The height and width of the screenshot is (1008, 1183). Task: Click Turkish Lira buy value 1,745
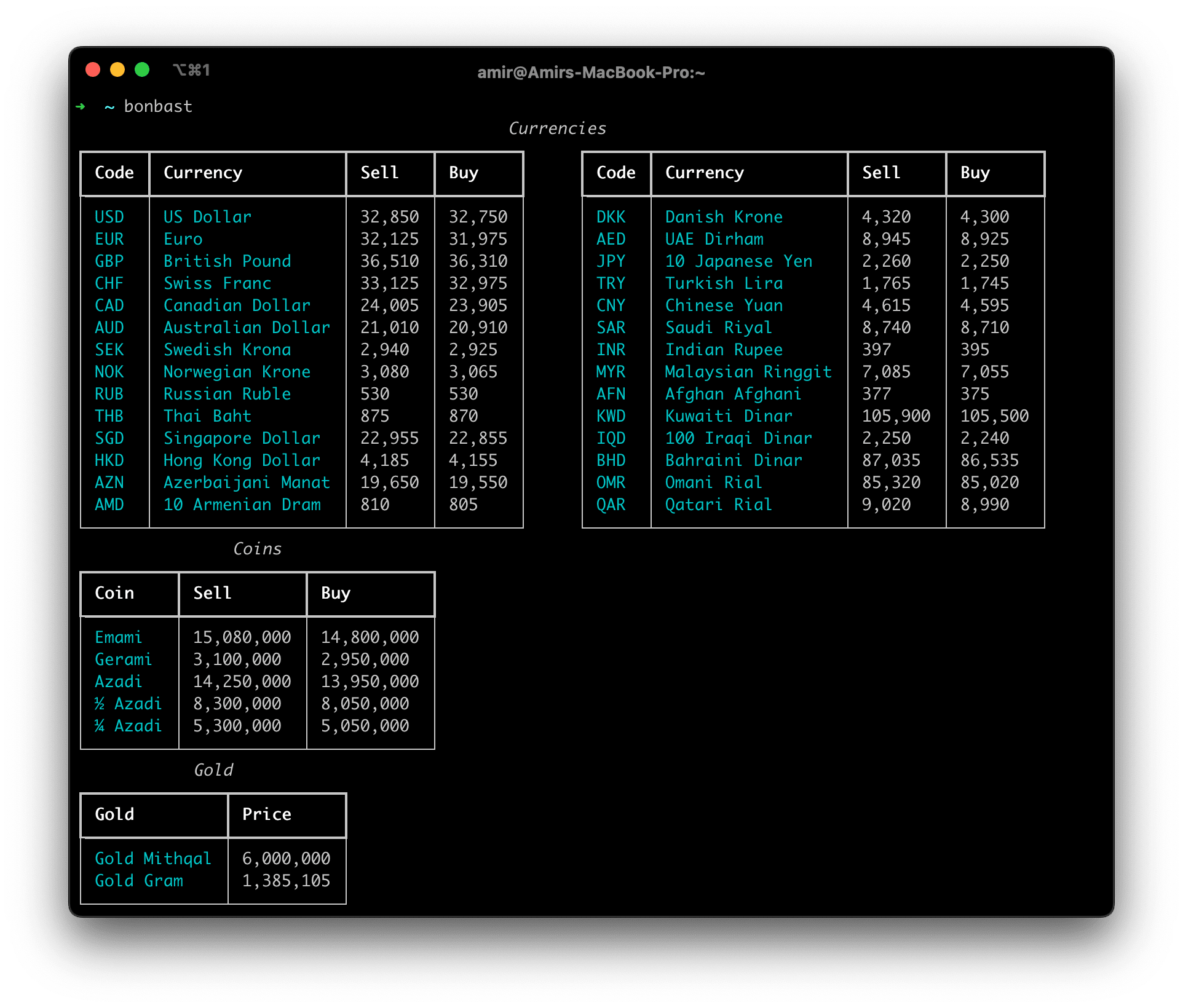pyautogui.click(x=985, y=283)
